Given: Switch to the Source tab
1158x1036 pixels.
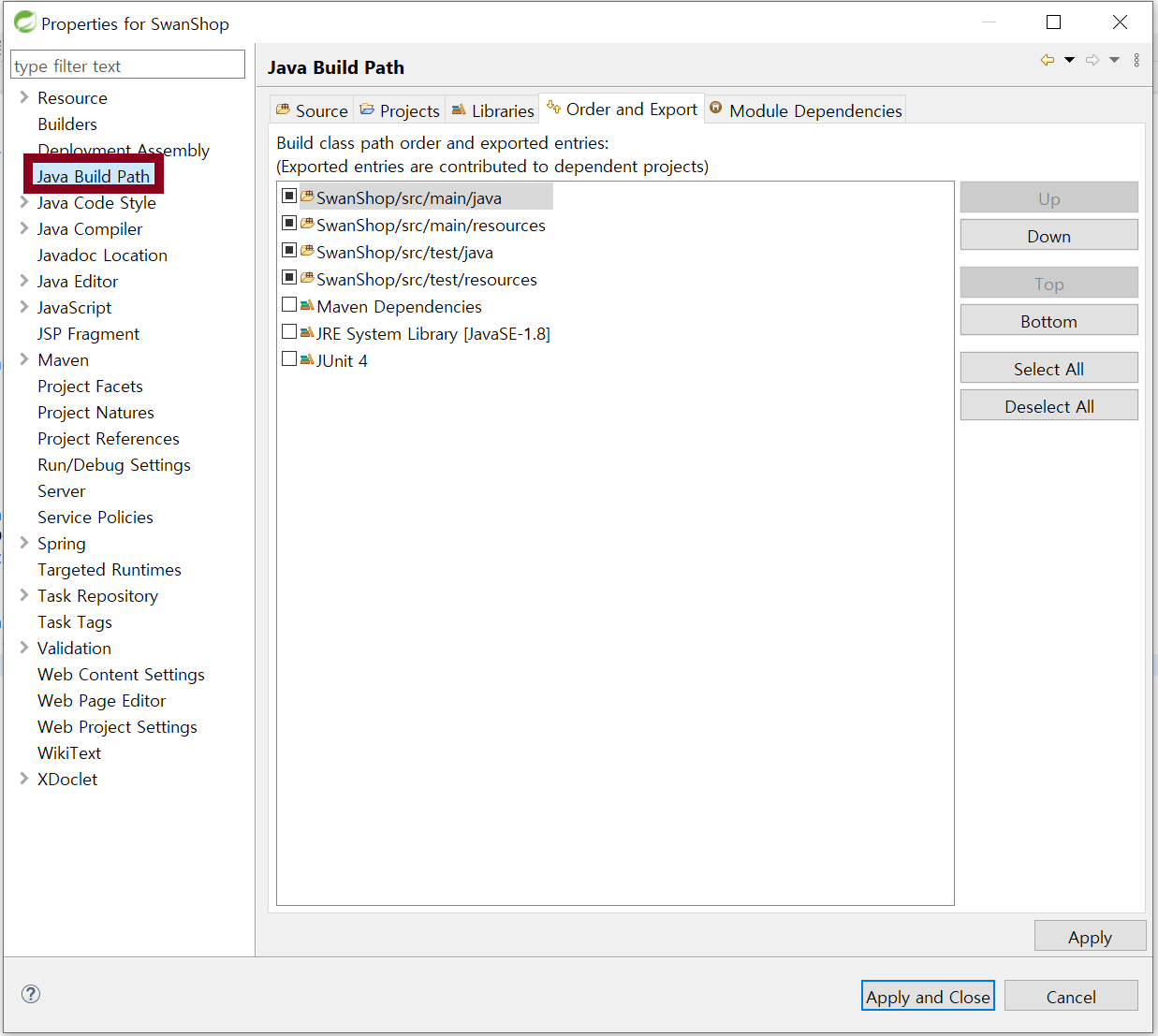Looking at the screenshot, I should coord(312,110).
